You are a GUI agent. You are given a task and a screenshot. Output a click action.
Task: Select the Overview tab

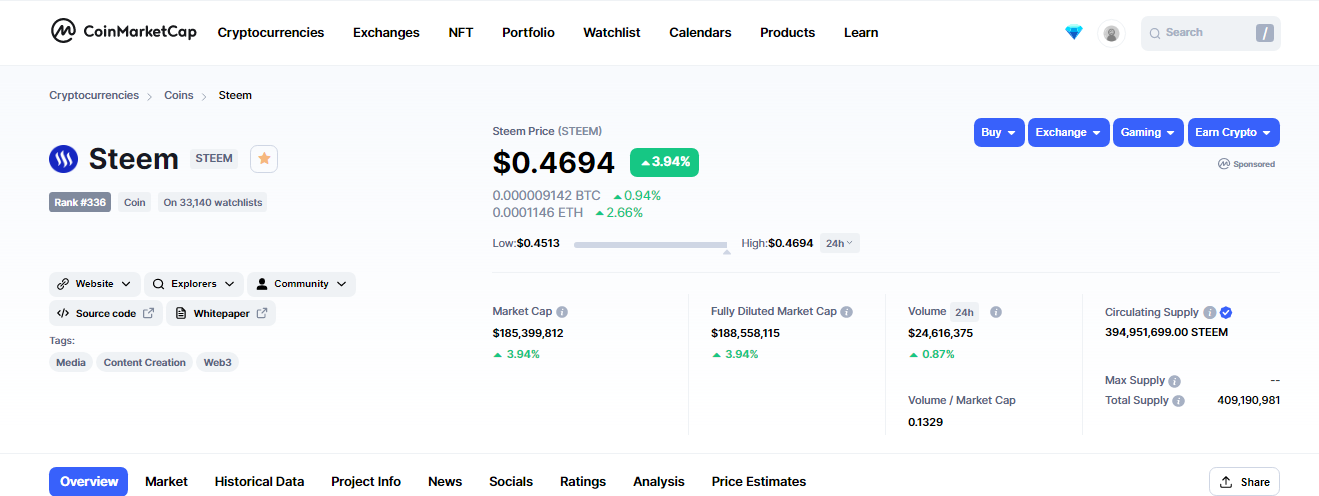89,482
